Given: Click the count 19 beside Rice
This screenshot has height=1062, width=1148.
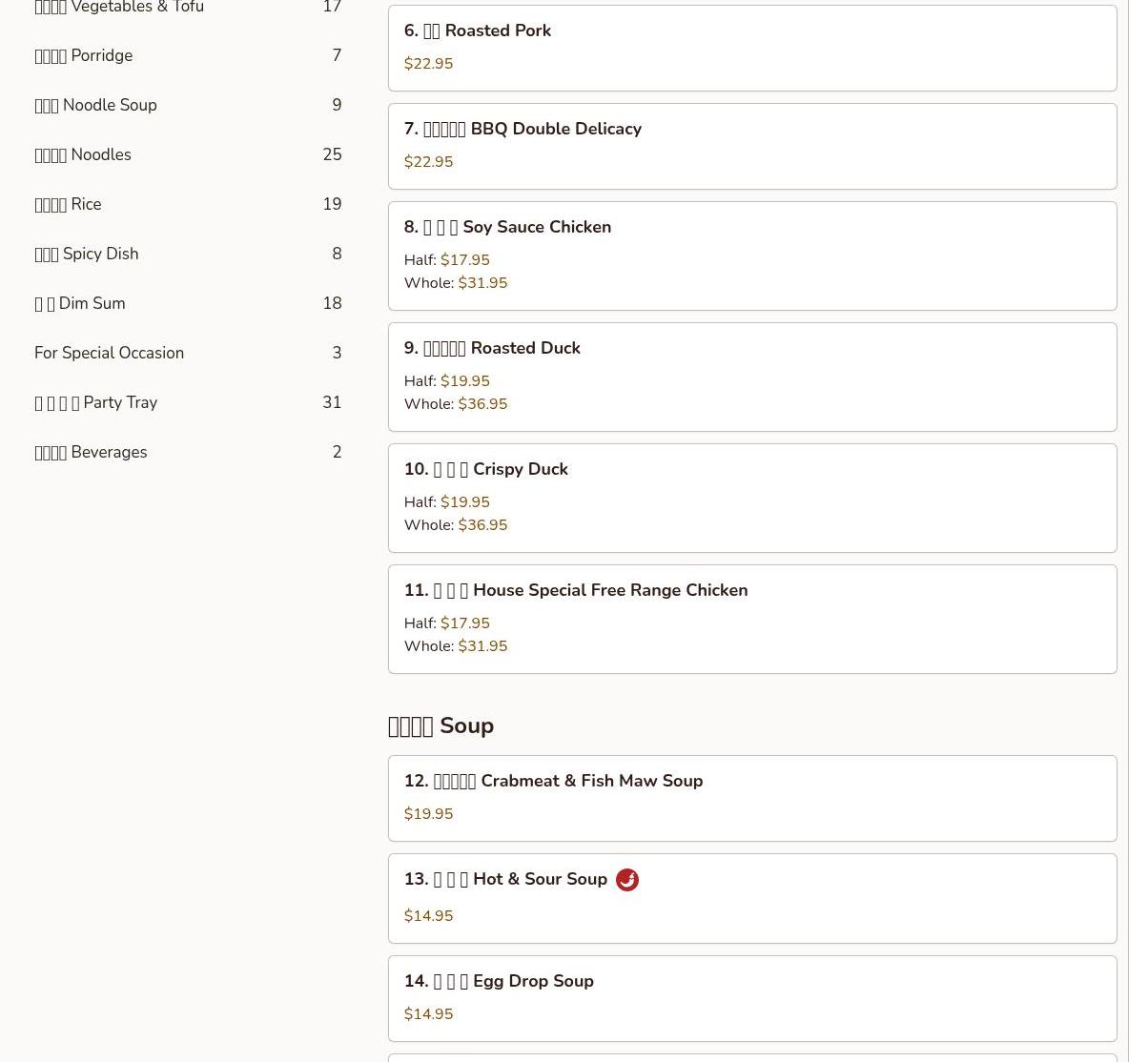Looking at the screenshot, I should 332,204.
